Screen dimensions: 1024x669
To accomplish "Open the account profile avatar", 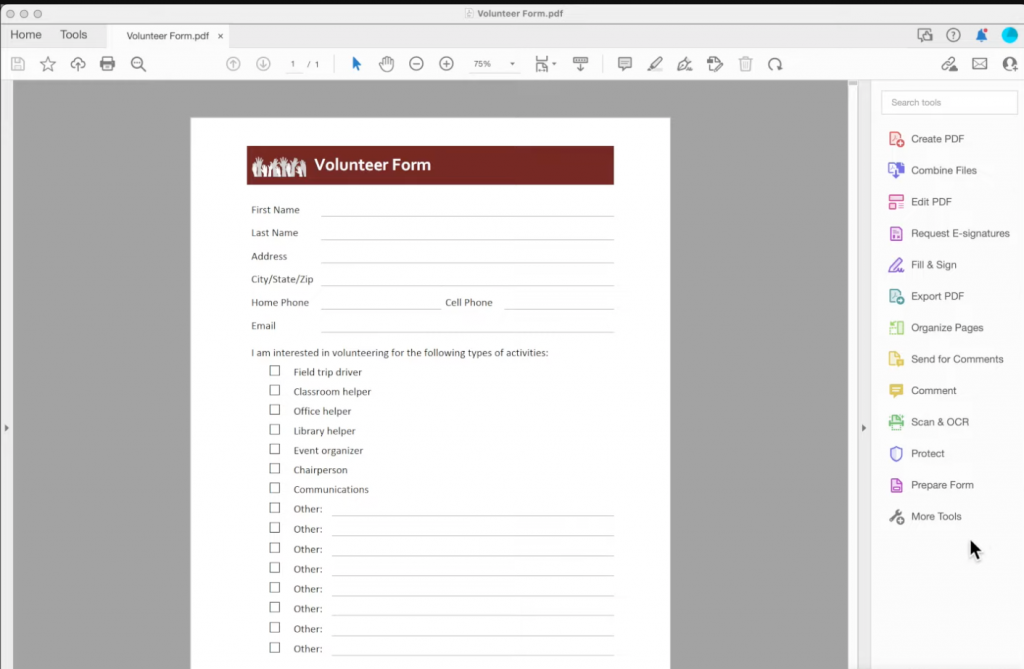I will point(1010,35).
